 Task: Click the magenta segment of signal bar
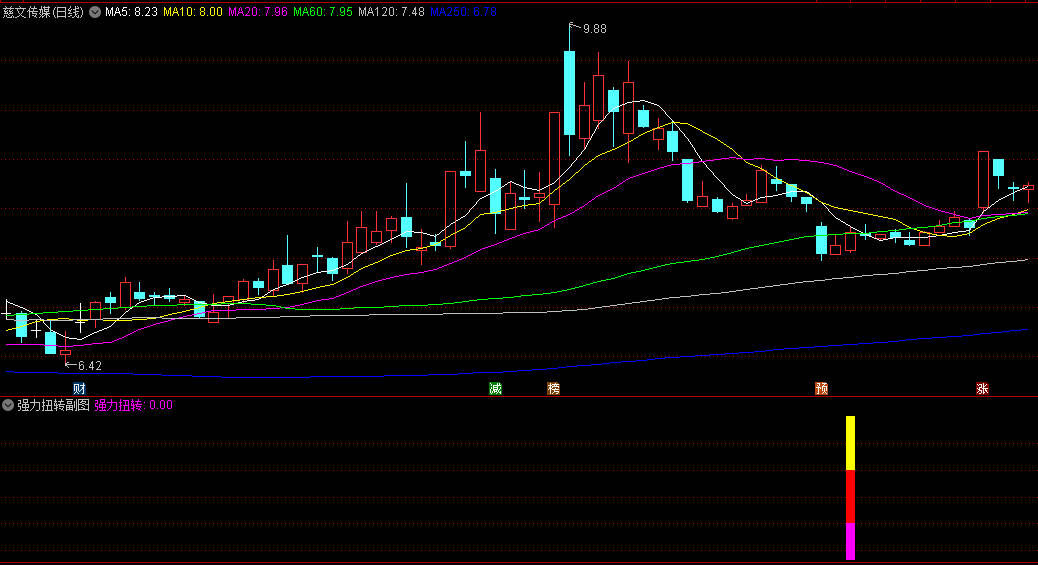click(851, 541)
